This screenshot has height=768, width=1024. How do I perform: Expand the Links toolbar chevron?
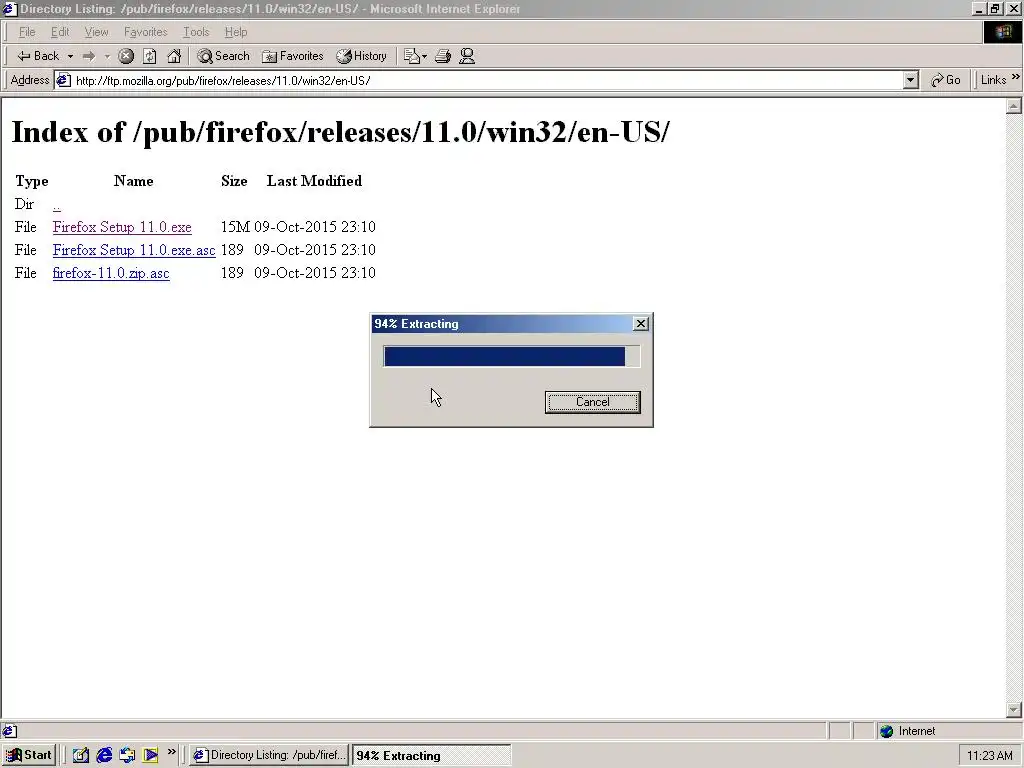[1016, 77]
